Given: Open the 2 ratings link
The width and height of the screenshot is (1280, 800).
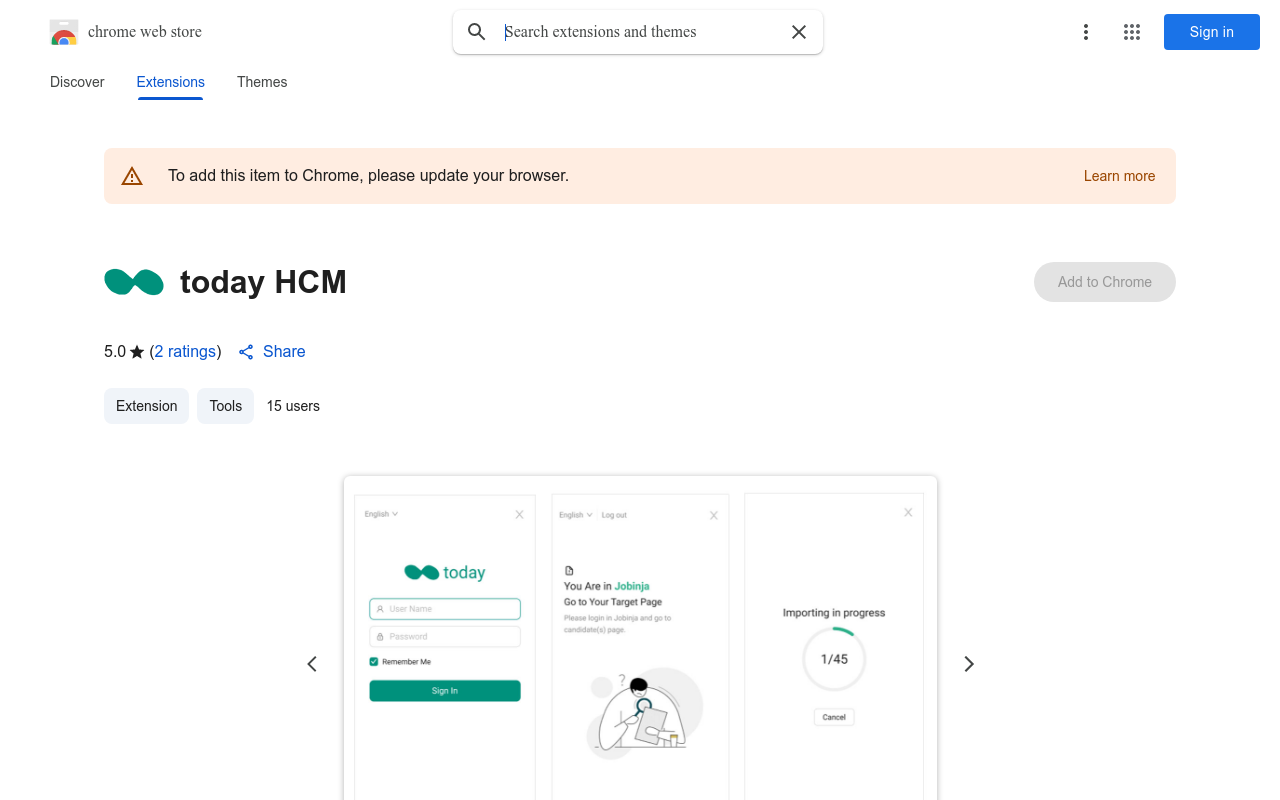Looking at the screenshot, I should (186, 352).
